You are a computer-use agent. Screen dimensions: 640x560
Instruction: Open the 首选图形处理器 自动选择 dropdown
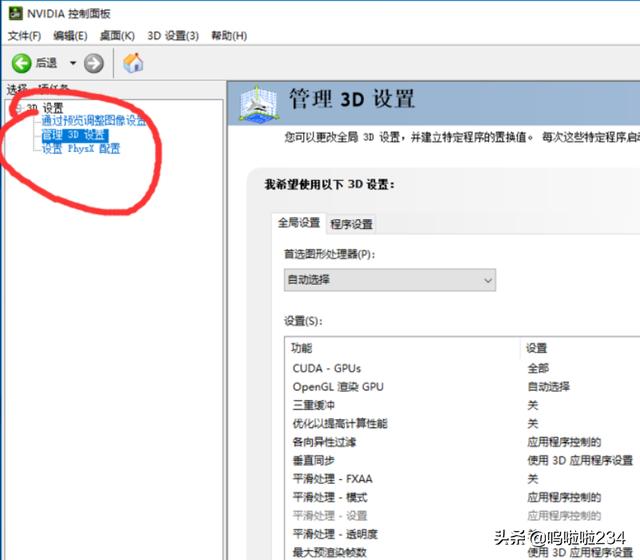pyautogui.click(x=390, y=280)
